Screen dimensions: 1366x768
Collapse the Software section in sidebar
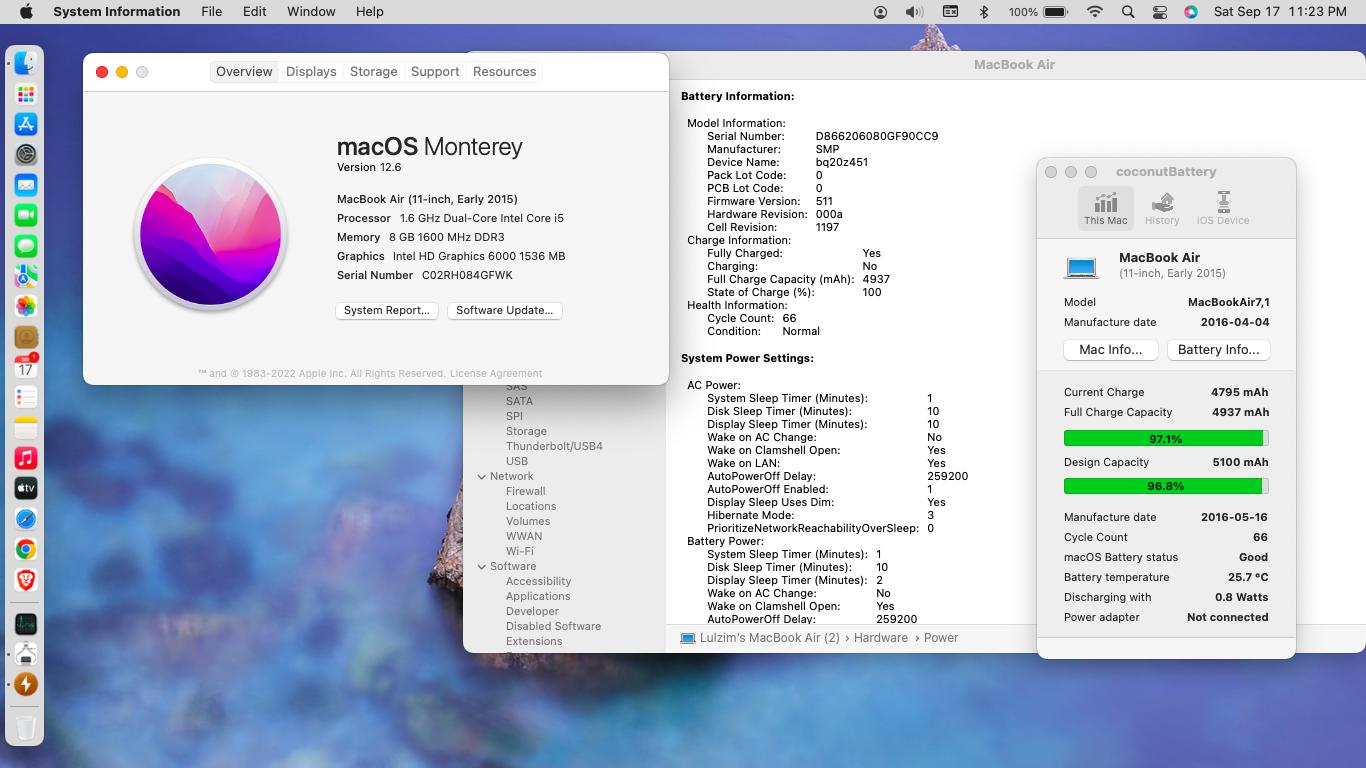pos(482,567)
